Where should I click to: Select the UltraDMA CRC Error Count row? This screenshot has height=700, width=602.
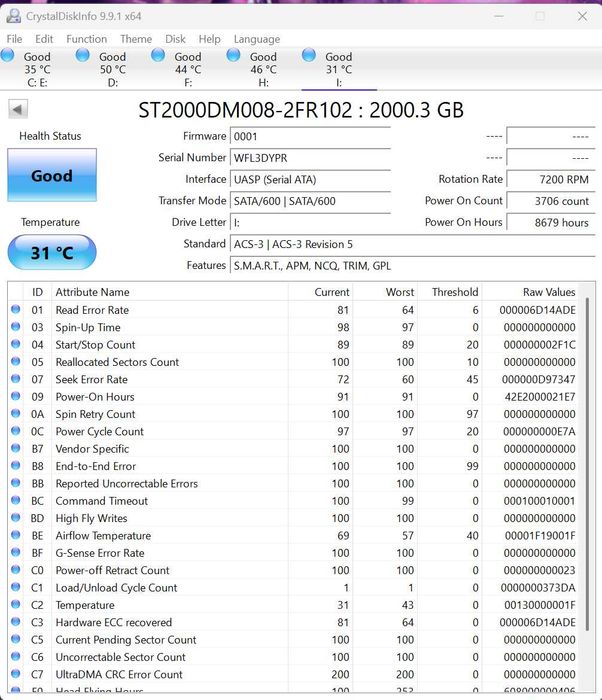pos(294,674)
